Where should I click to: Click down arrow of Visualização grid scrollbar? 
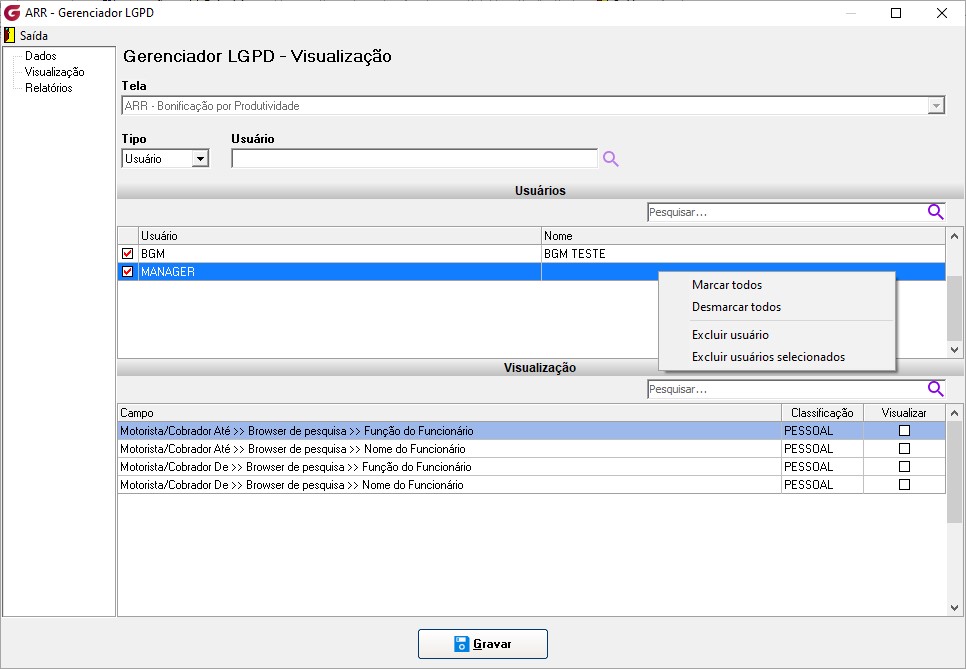pos(954,607)
